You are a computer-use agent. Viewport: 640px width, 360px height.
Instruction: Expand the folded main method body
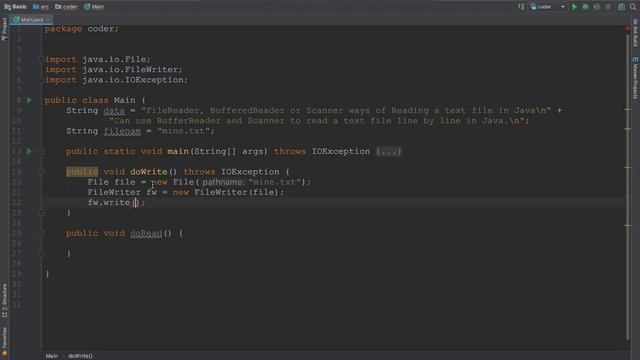coord(388,151)
